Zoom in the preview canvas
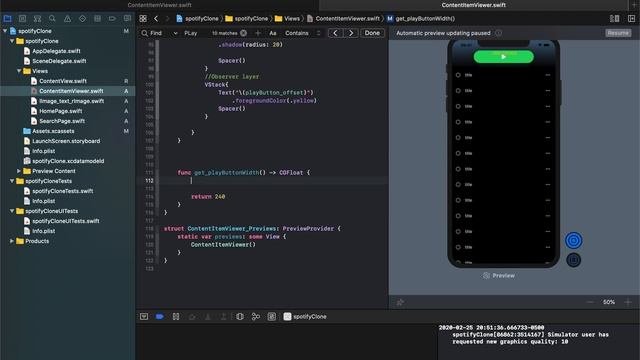 (x=628, y=302)
